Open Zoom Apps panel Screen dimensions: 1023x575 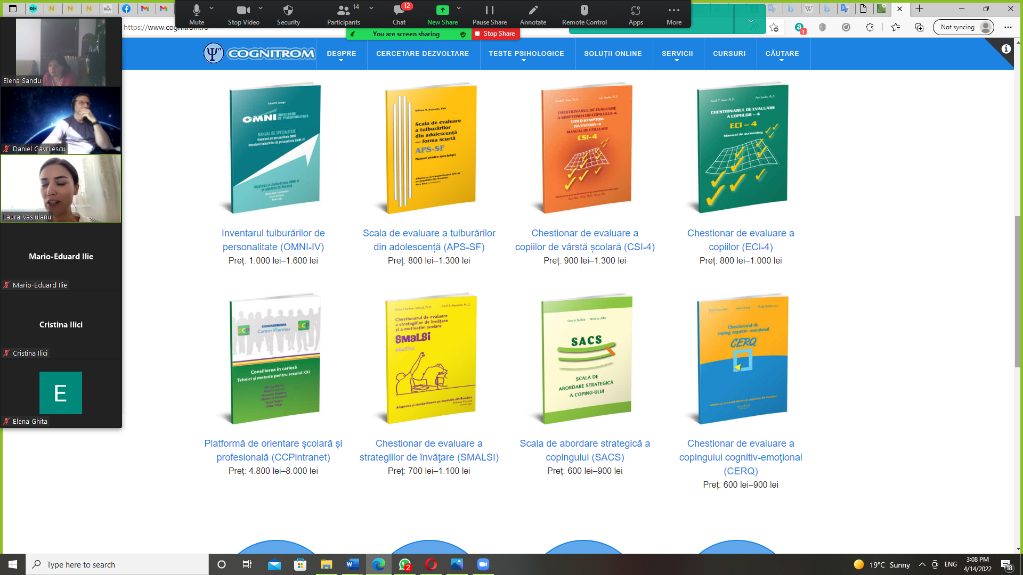point(636,11)
